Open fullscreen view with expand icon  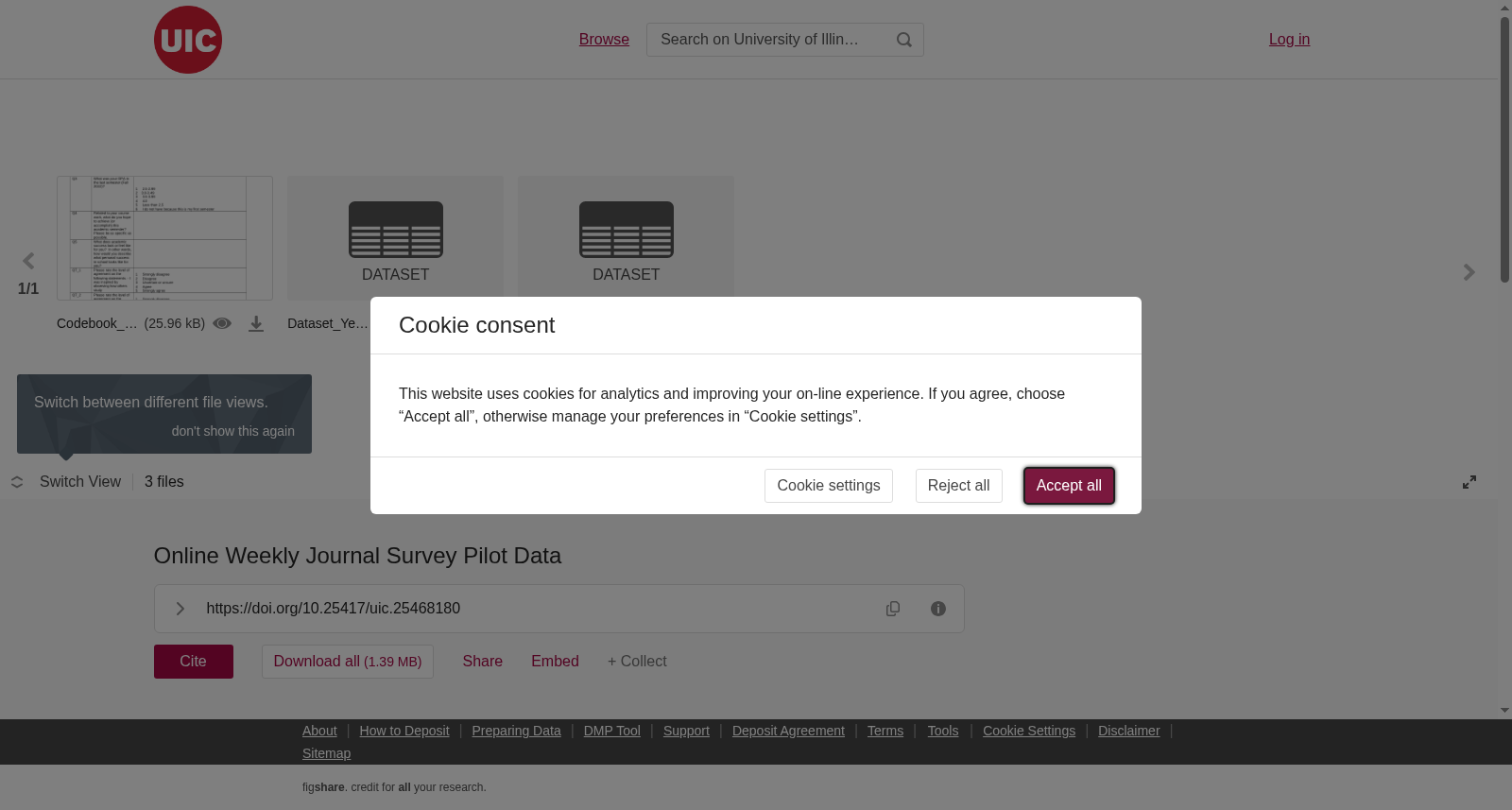pyautogui.click(x=1469, y=482)
